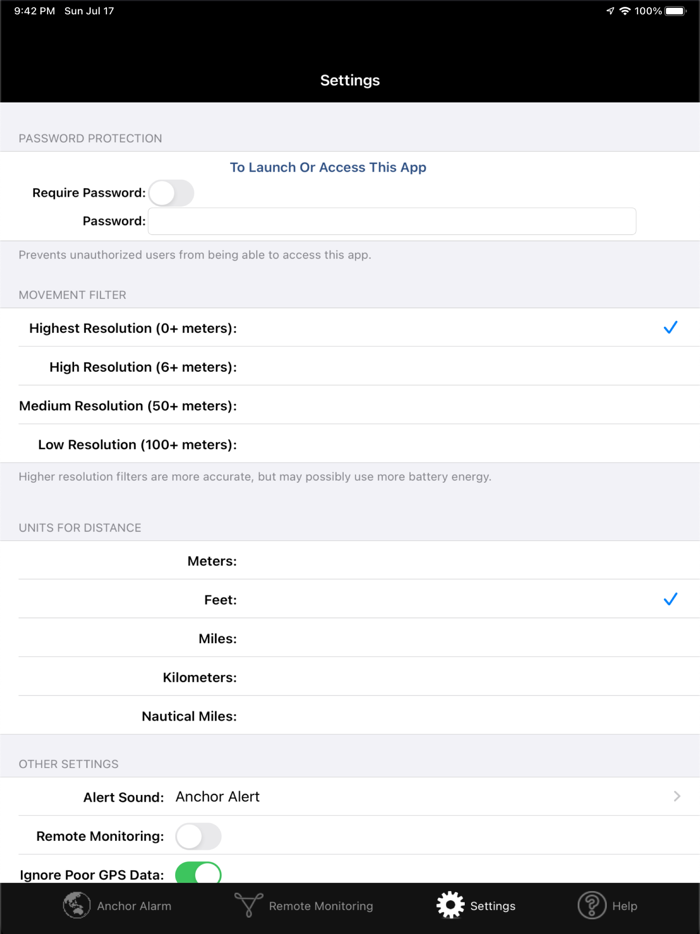Tap the Require Password: label
Screen dimensions: 700x934
[x=89, y=192]
